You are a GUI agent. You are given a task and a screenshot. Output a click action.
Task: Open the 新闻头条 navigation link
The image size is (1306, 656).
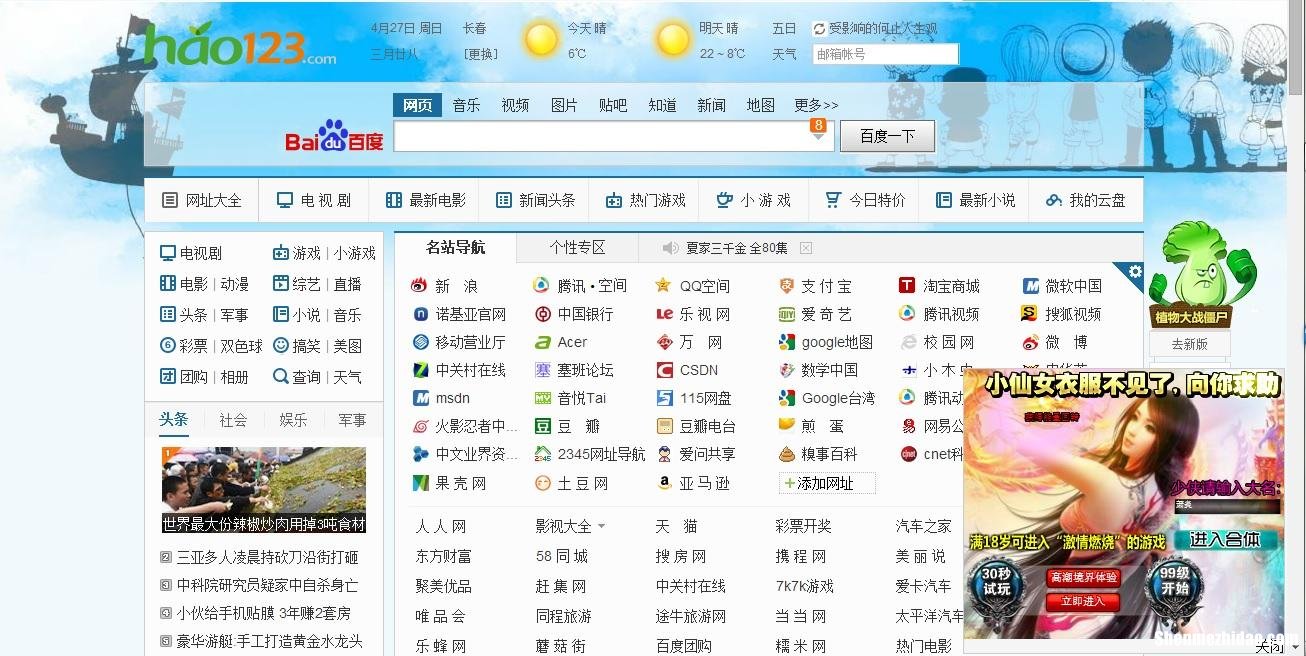535,200
